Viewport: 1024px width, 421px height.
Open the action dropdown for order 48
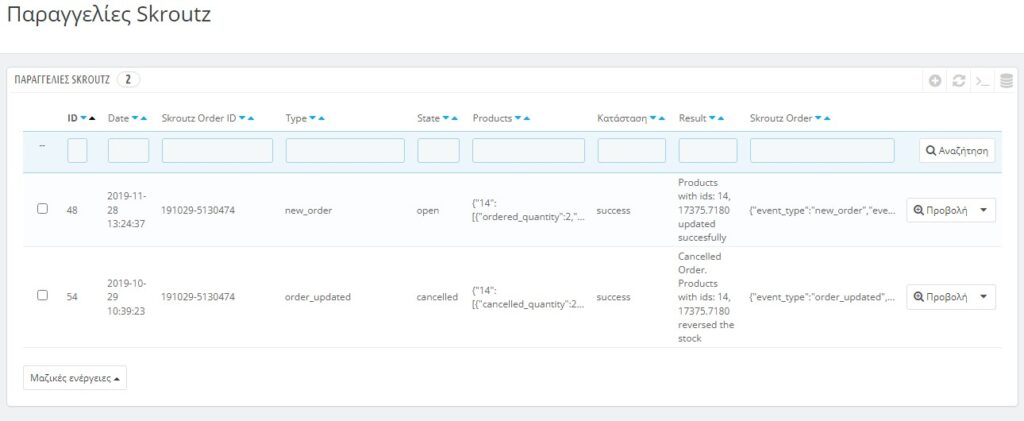pyautogui.click(x=984, y=210)
